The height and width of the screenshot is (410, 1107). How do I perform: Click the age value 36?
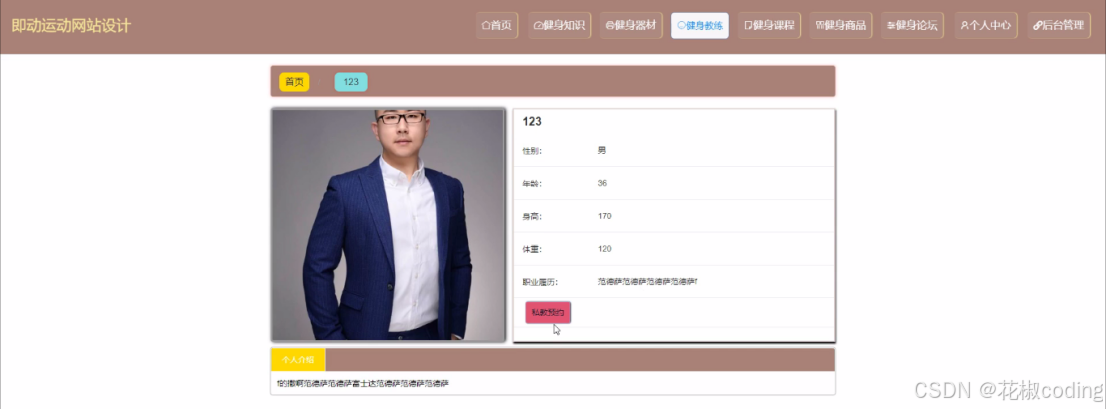point(602,183)
